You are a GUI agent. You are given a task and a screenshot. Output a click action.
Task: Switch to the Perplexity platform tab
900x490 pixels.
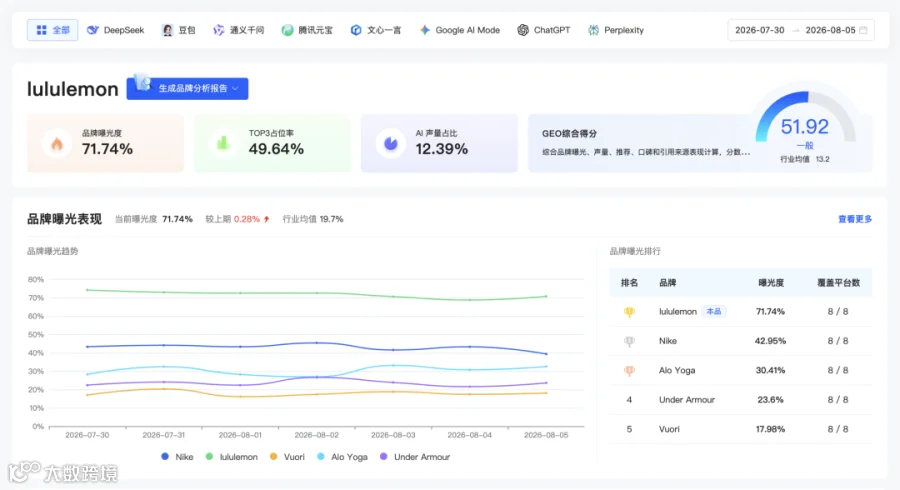615,30
